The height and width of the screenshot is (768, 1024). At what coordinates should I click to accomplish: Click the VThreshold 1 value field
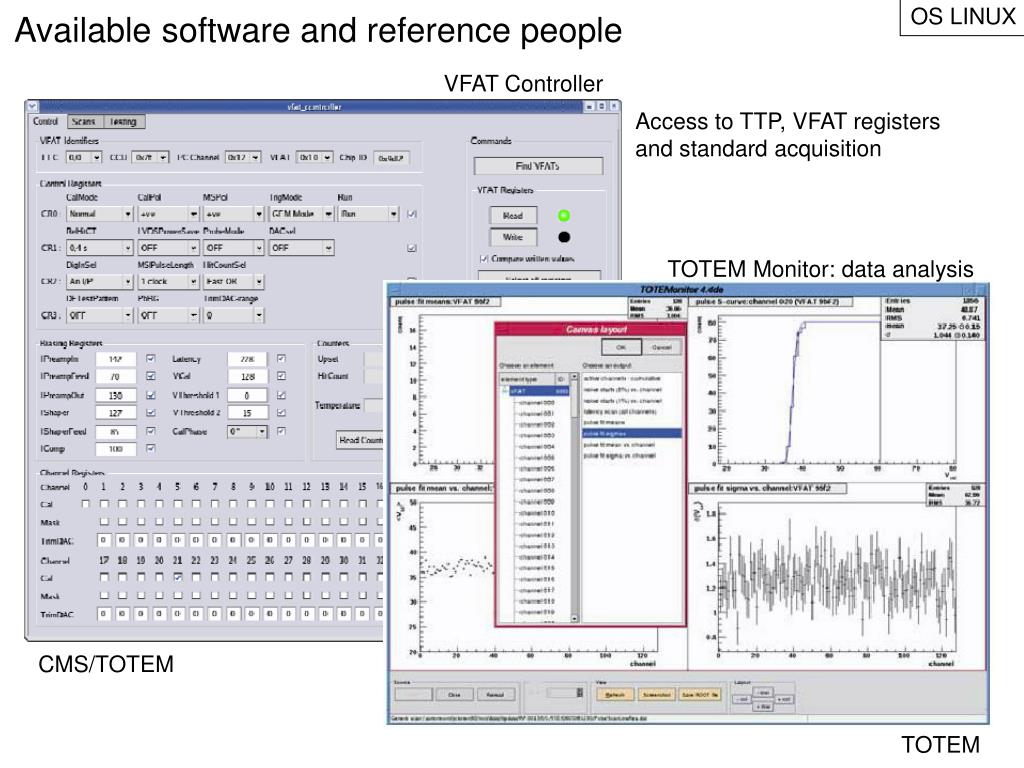pos(247,395)
